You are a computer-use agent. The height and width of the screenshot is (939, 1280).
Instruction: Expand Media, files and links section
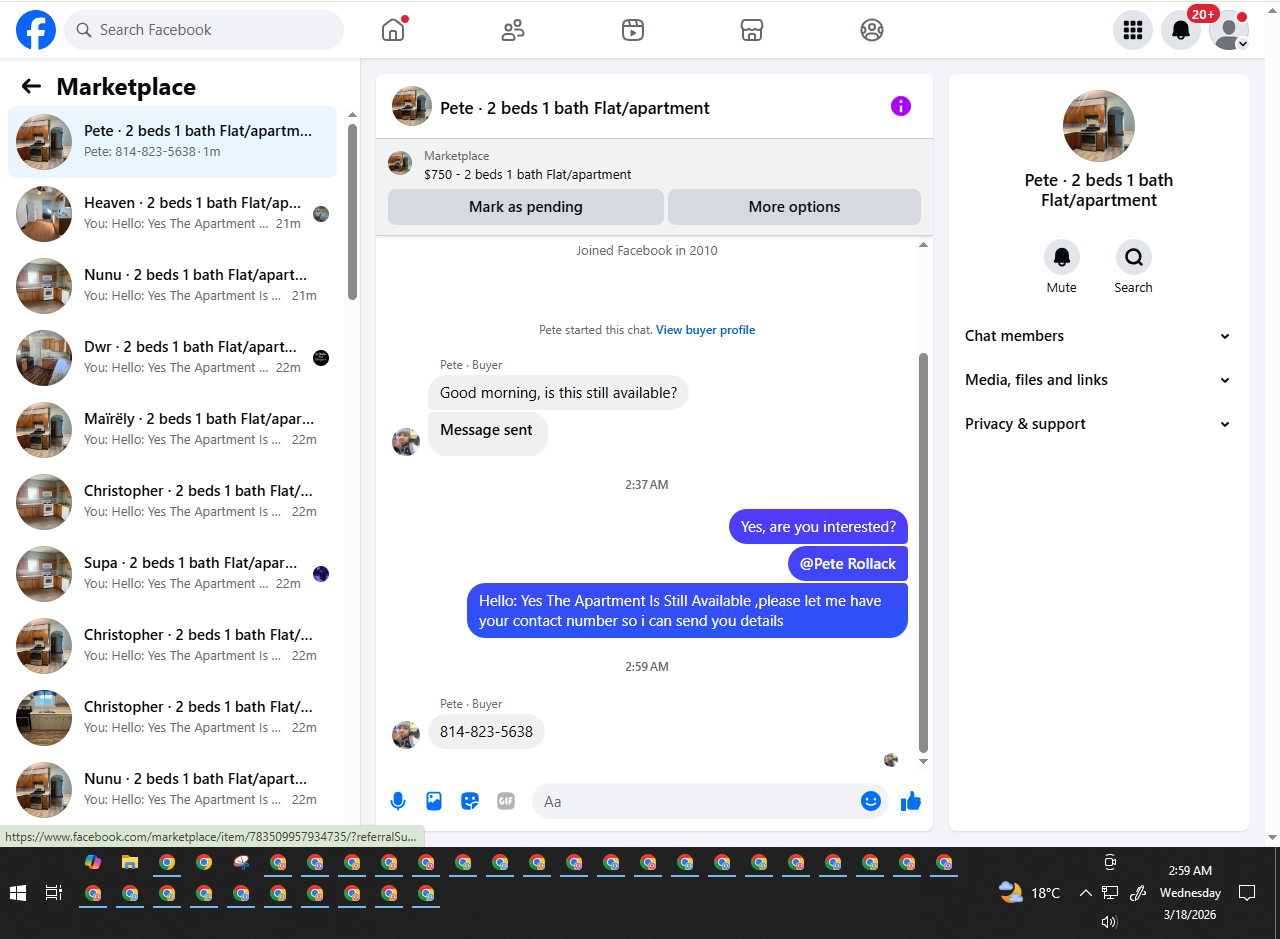(1099, 380)
